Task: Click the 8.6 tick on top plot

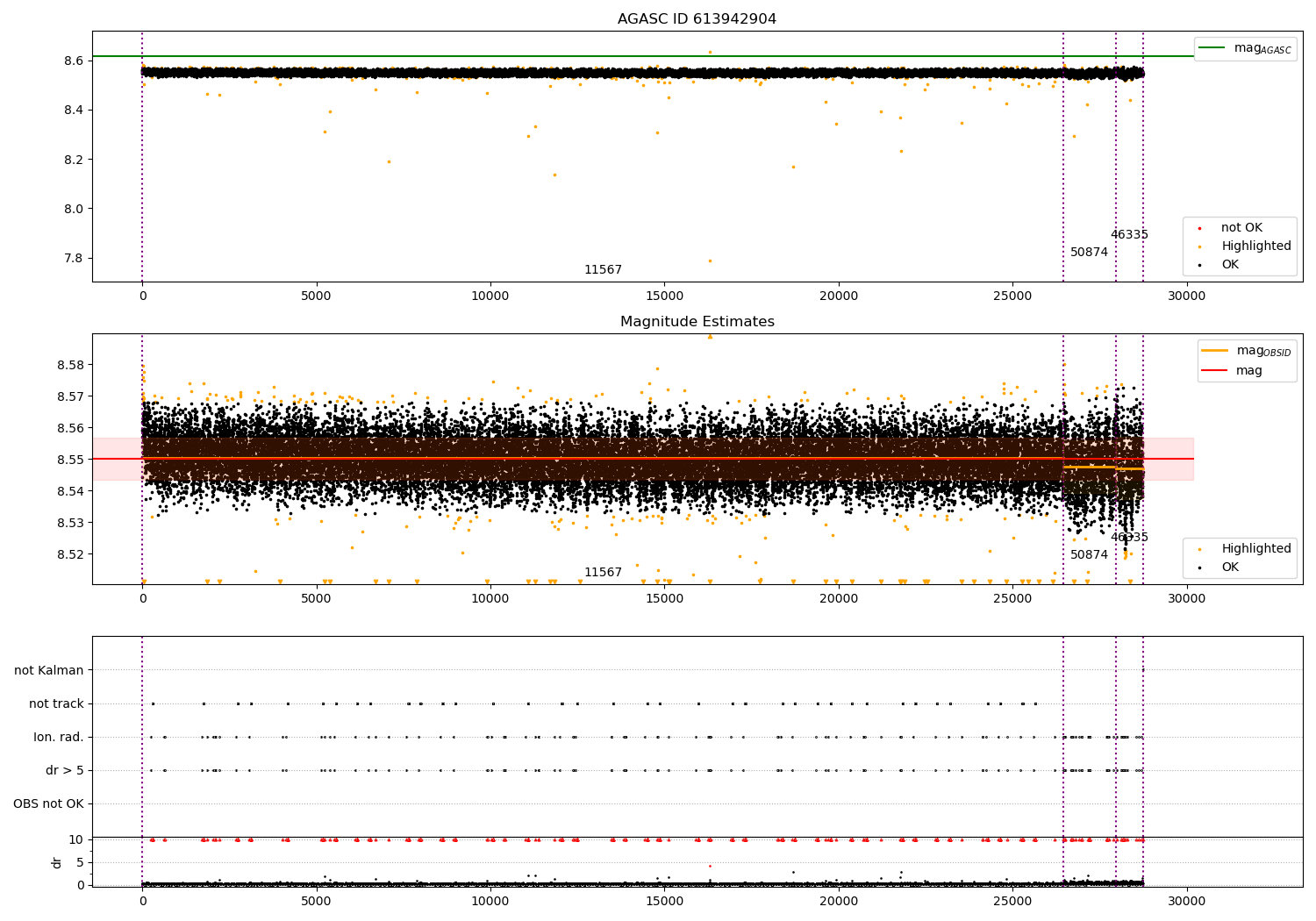Action: [75, 61]
